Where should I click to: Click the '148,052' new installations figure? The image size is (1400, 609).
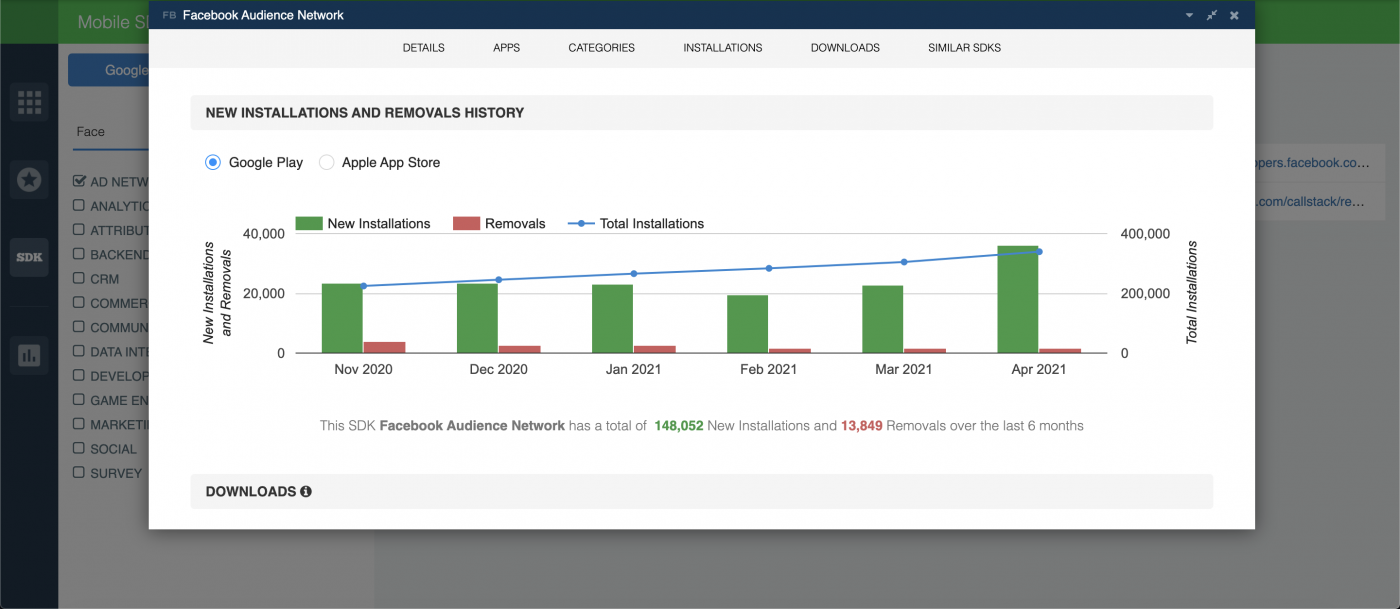679,426
